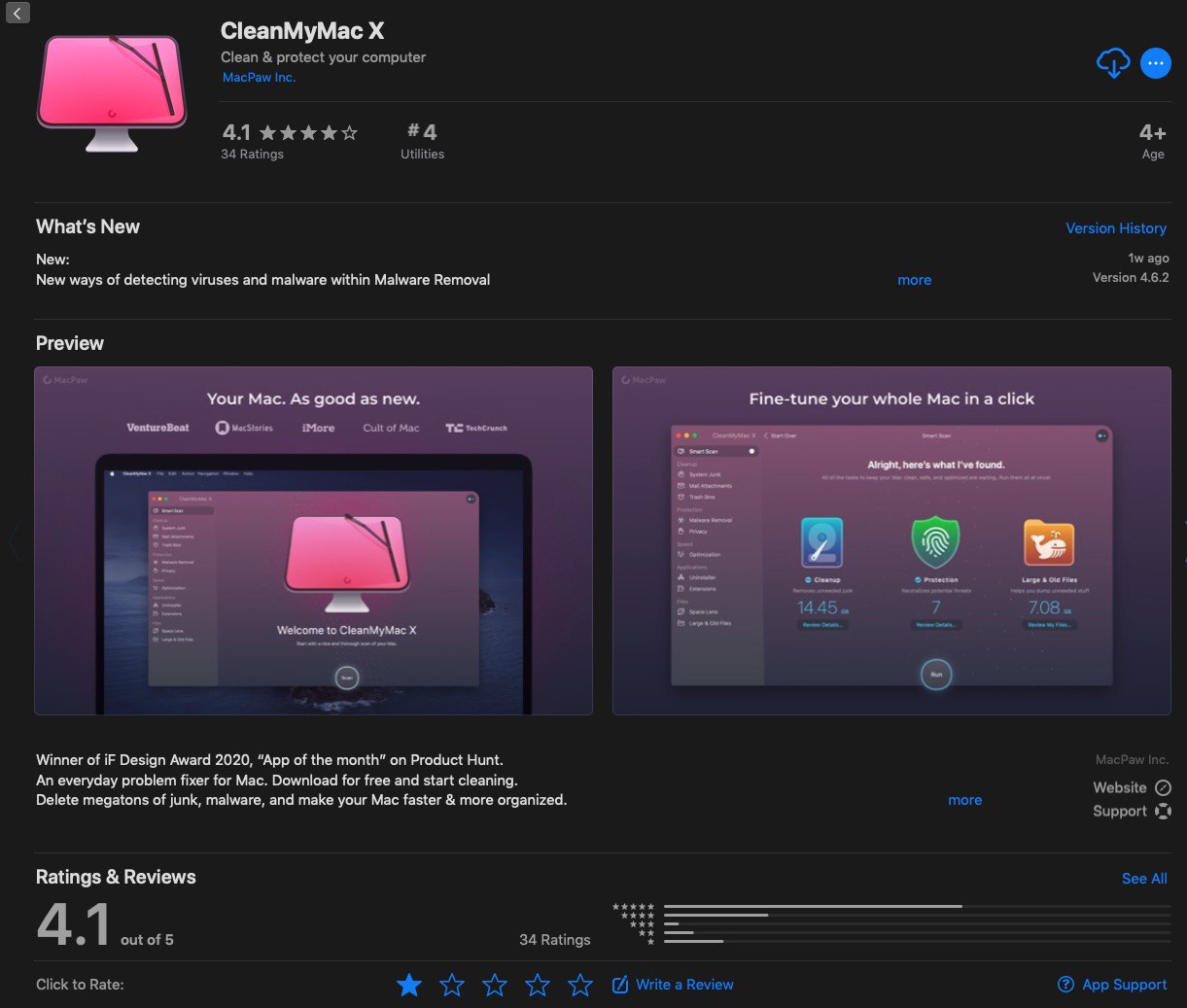The image size is (1187, 1008).
Task: Click the Ratings & Reviews heading
Action: click(116, 877)
